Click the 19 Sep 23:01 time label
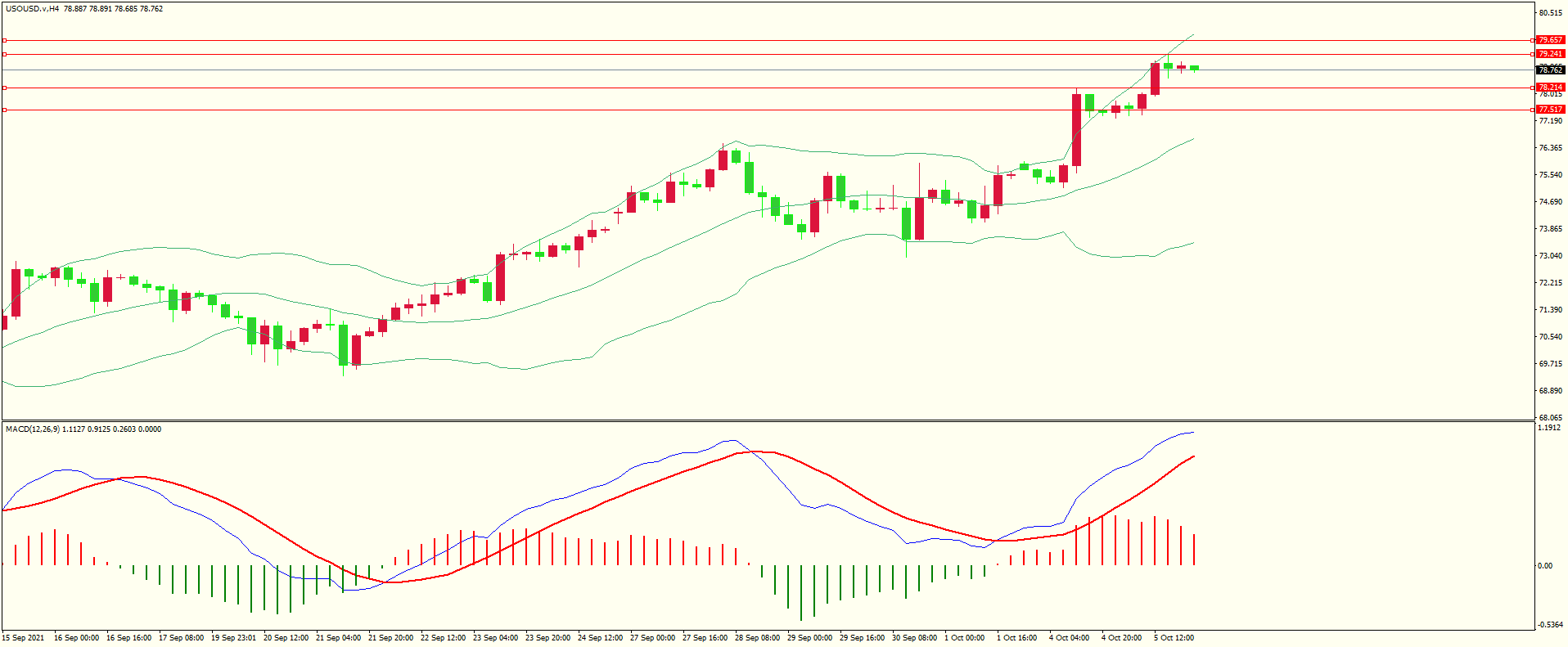1568x647 pixels. tap(233, 638)
